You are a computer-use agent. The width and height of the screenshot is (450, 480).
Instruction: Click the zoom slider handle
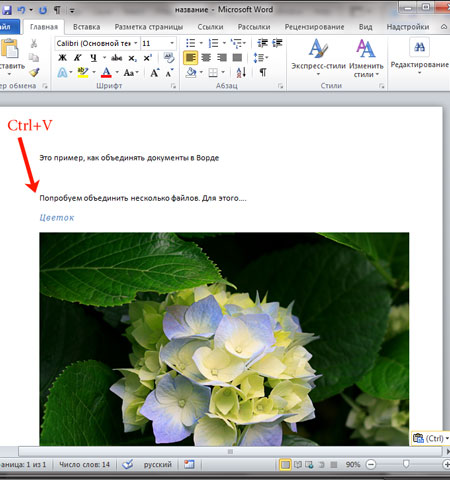[x=406, y=464]
